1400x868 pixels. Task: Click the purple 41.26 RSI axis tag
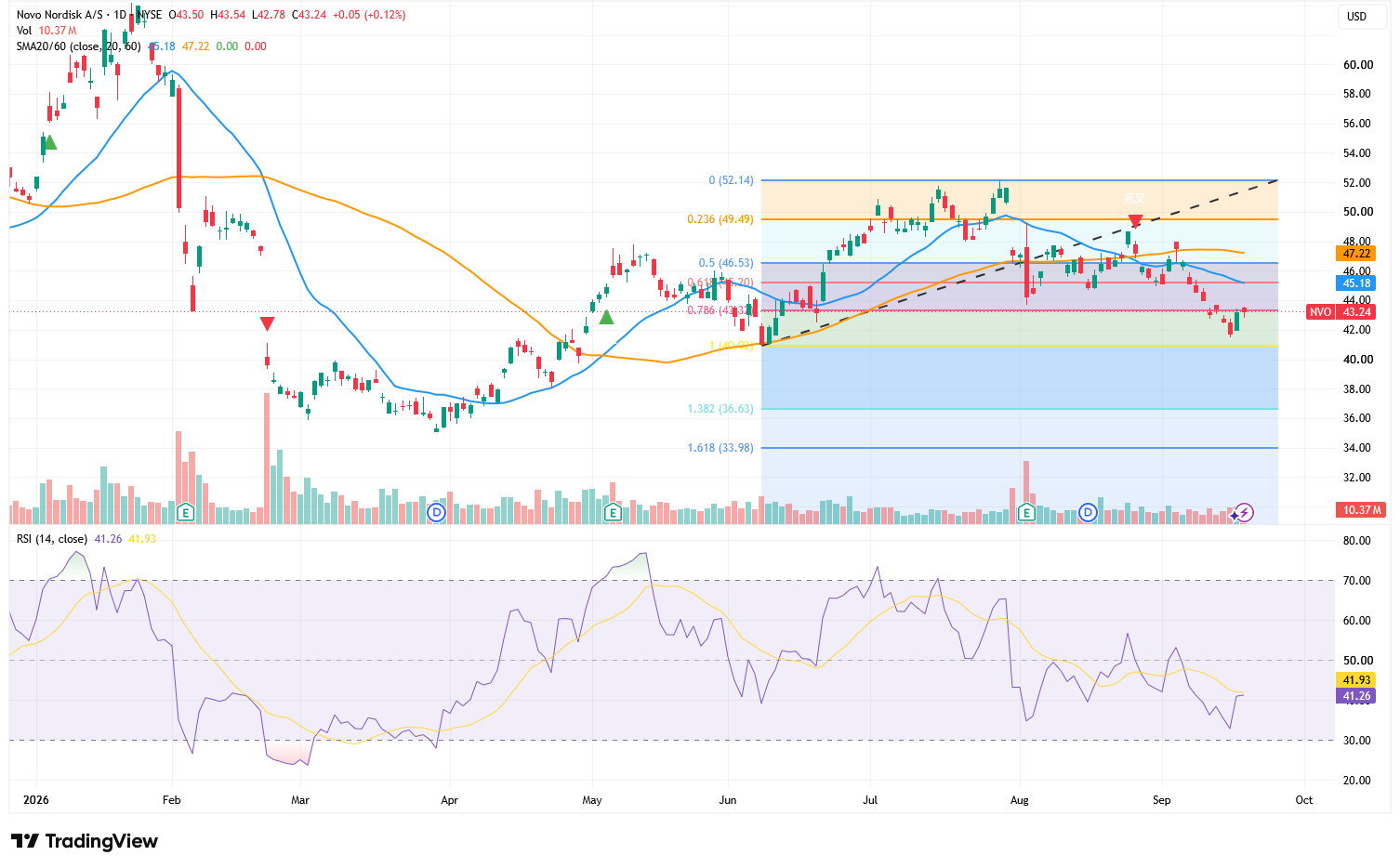(1356, 696)
